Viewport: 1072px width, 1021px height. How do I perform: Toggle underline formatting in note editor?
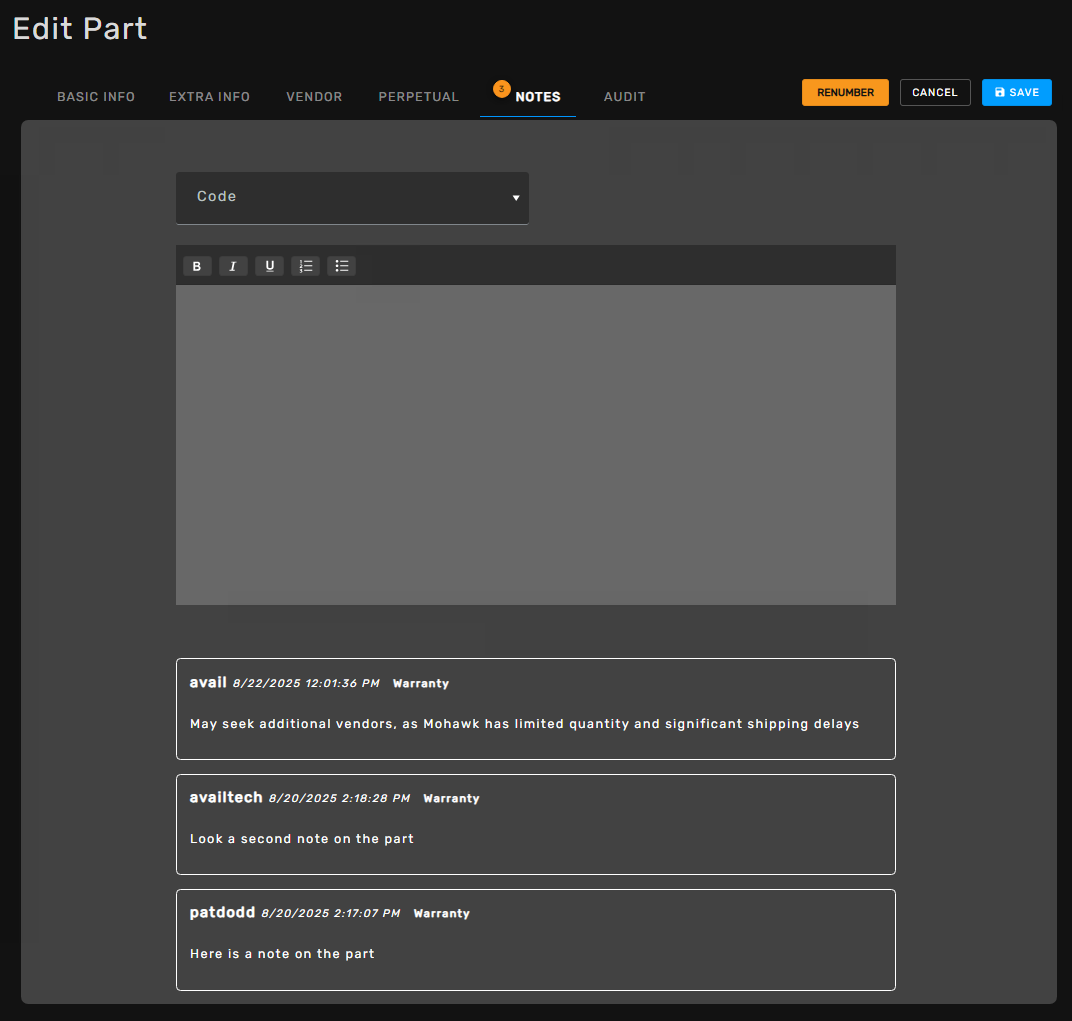click(269, 266)
